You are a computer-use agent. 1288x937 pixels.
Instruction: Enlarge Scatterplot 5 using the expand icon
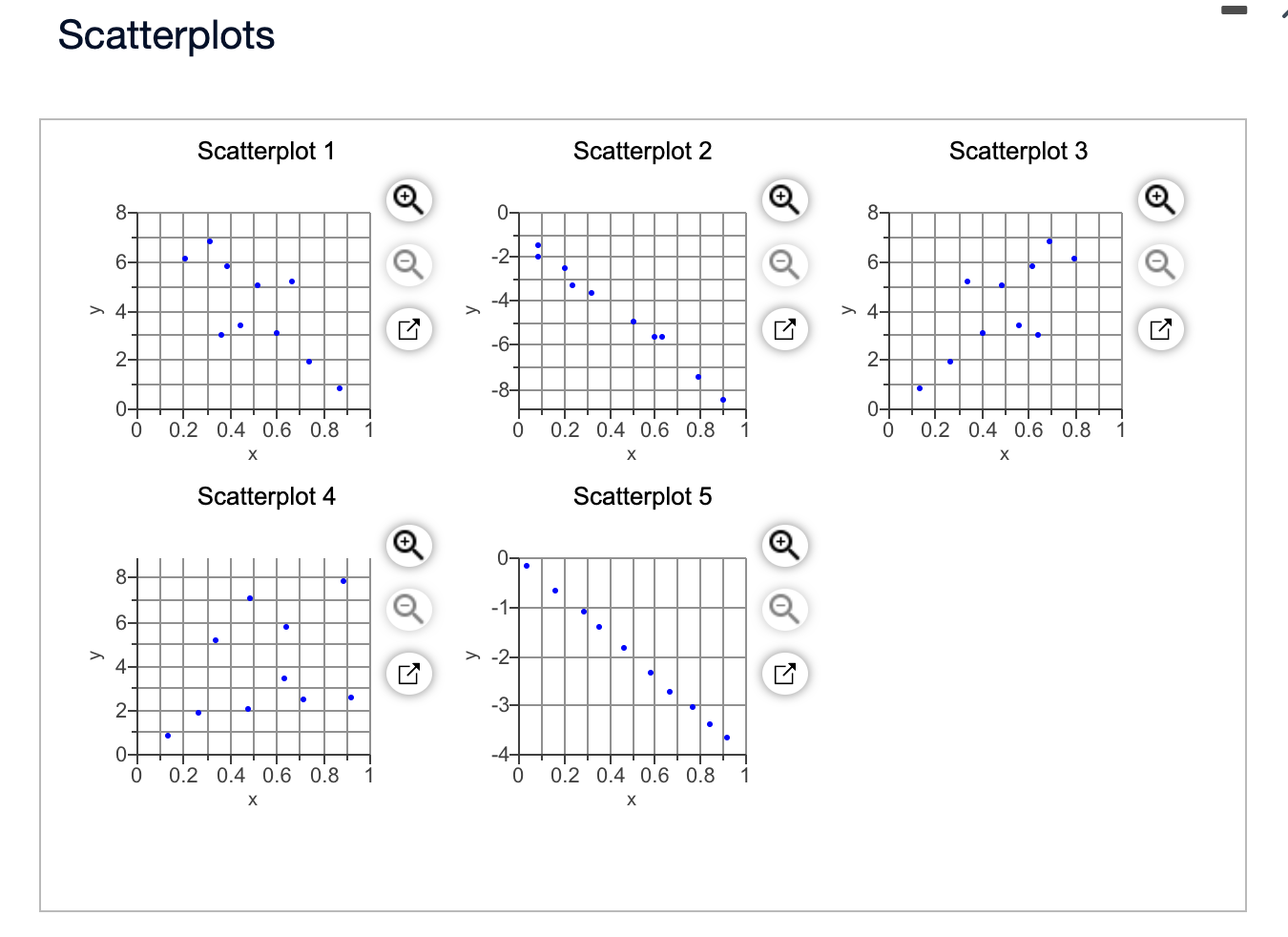coord(783,673)
